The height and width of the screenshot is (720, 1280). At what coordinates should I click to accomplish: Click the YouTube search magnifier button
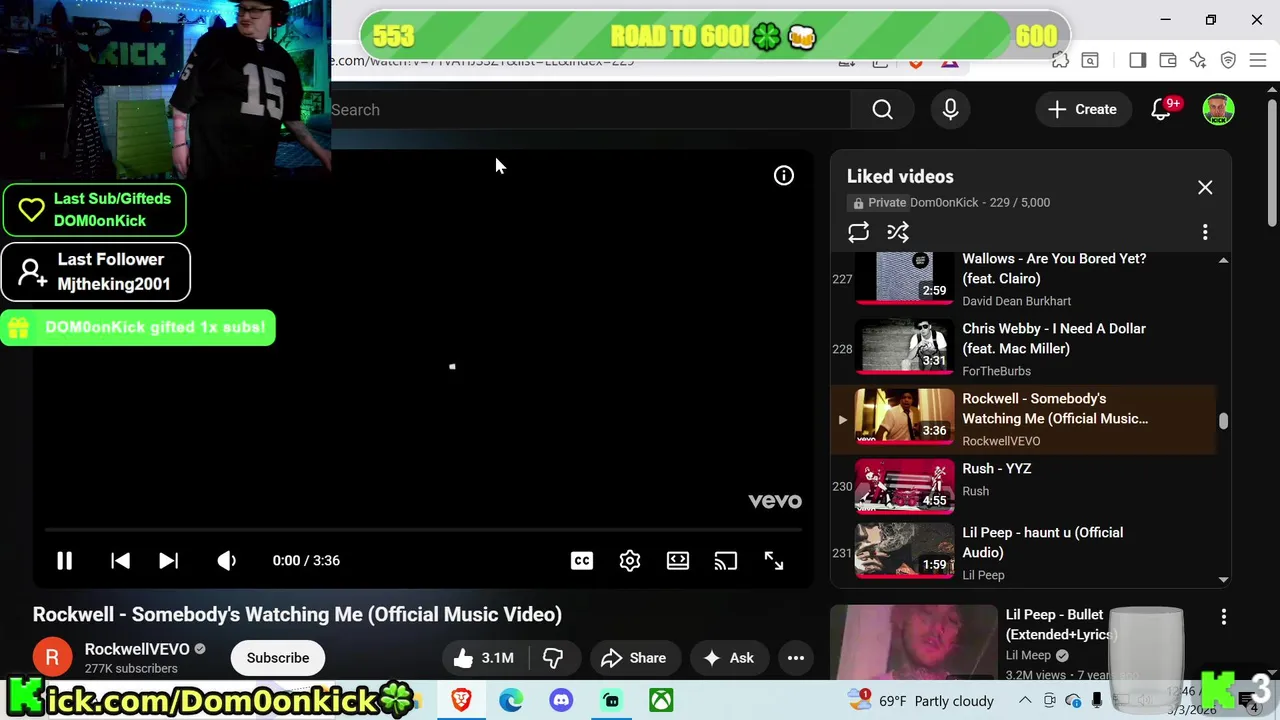pos(882,110)
